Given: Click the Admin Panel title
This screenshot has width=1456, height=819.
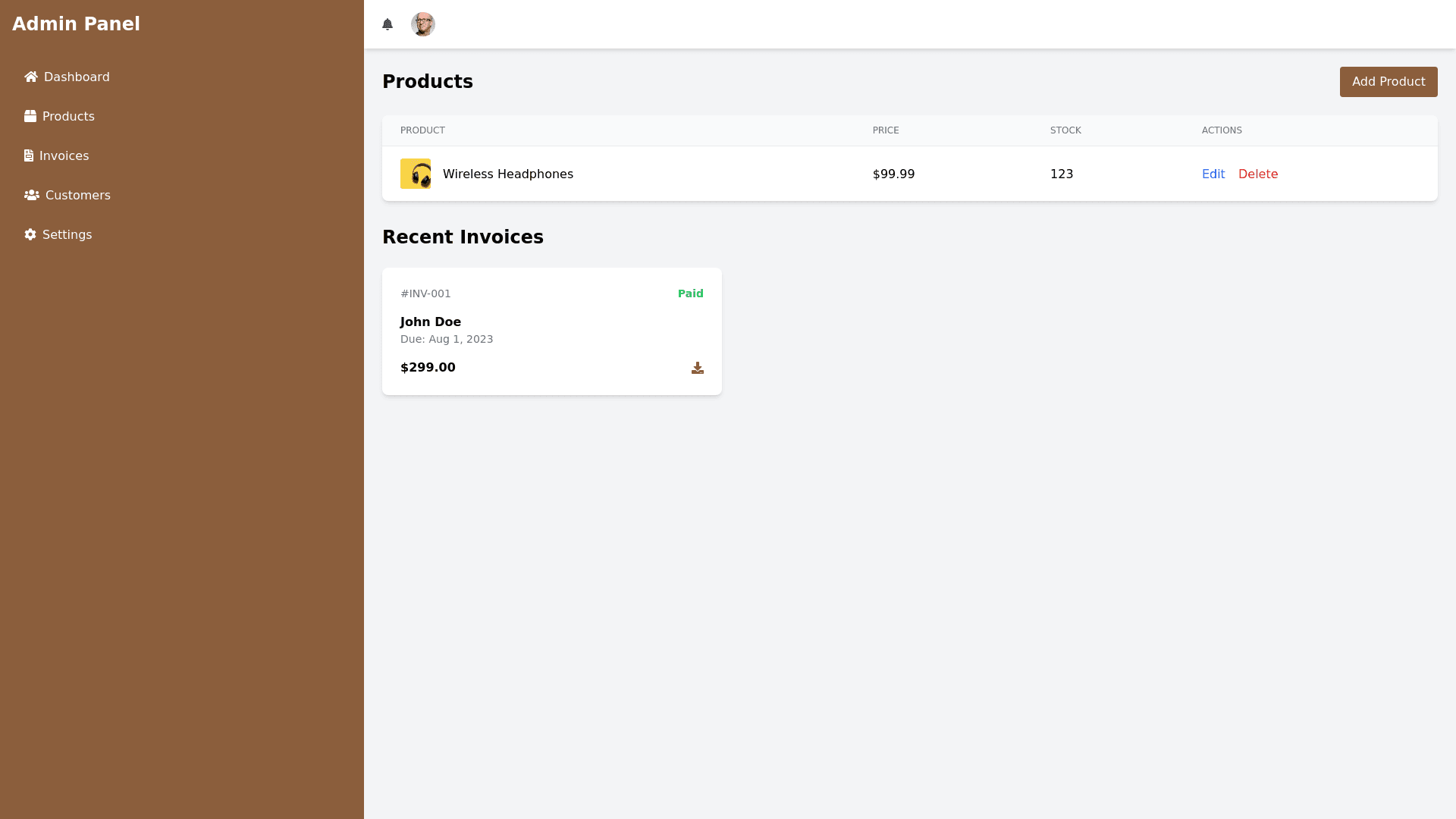Looking at the screenshot, I should 76,24.
